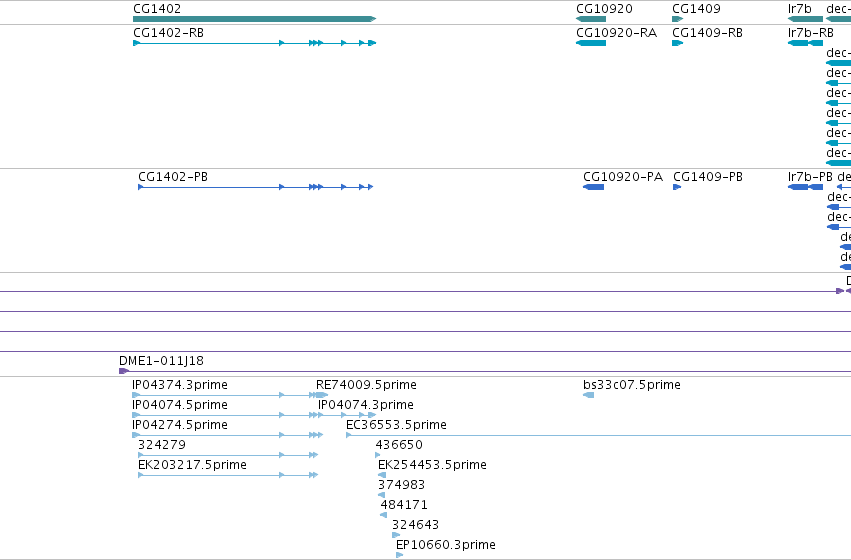Select the CG10920-RA transcript glyph
Image resolution: width=851 pixels, height=560 pixels.
pyautogui.click(x=590, y=43)
